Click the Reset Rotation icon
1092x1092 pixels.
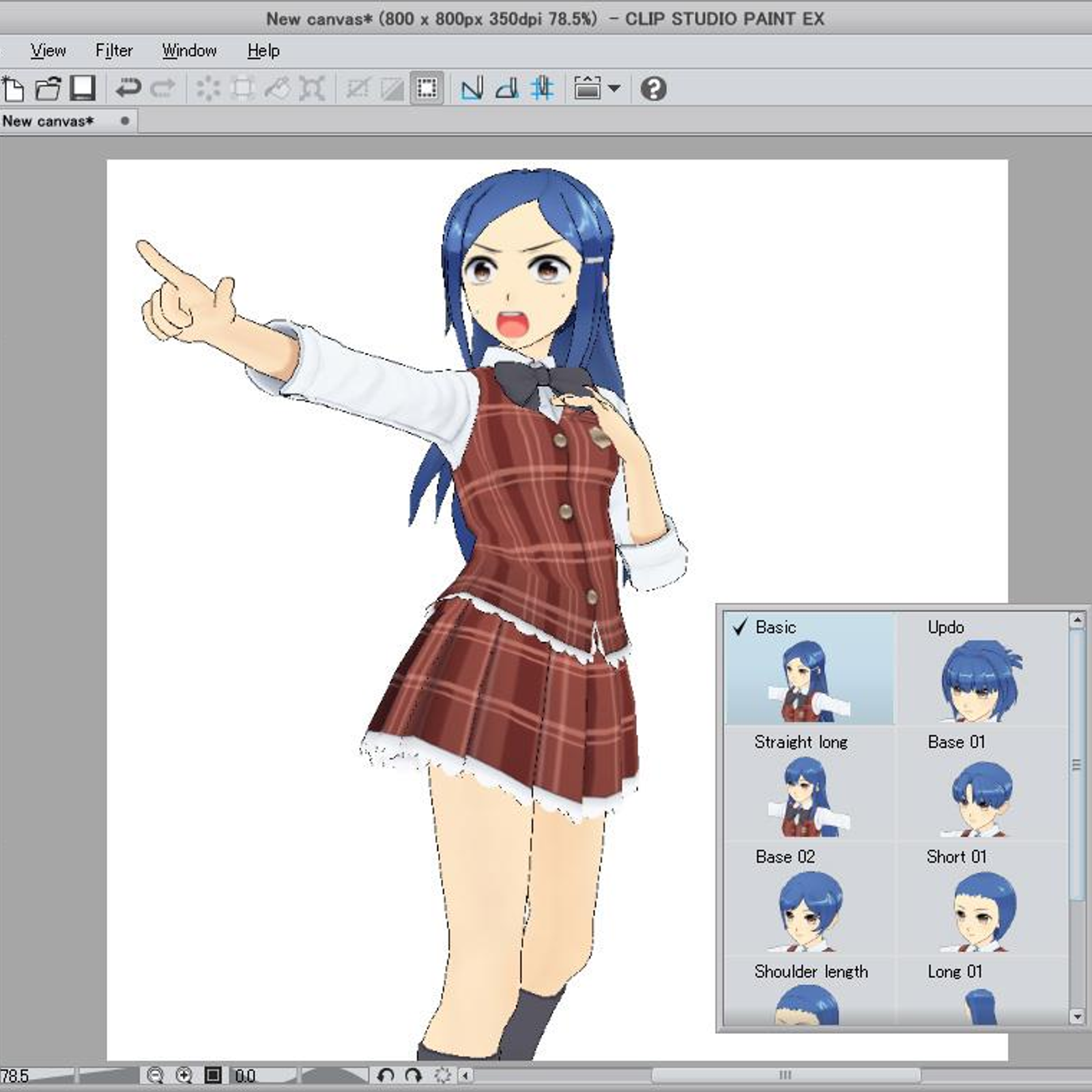443,1076
